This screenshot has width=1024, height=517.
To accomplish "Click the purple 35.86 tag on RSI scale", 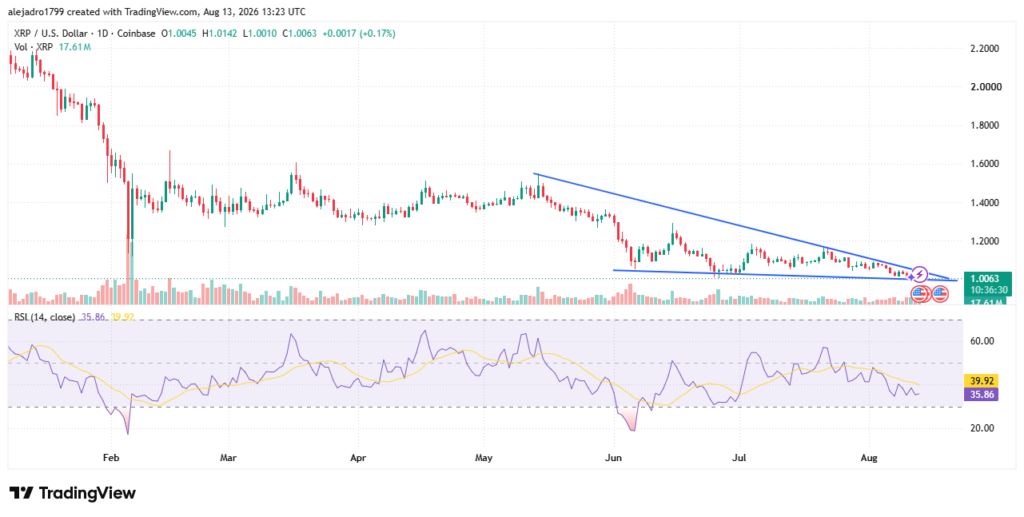I will (982, 394).
